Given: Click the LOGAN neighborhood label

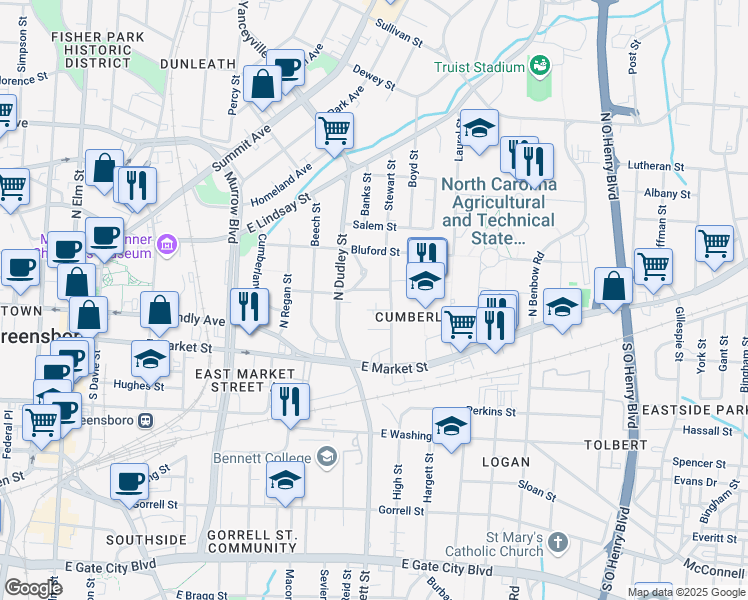Looking at the screenshot, I should point(506,462).
